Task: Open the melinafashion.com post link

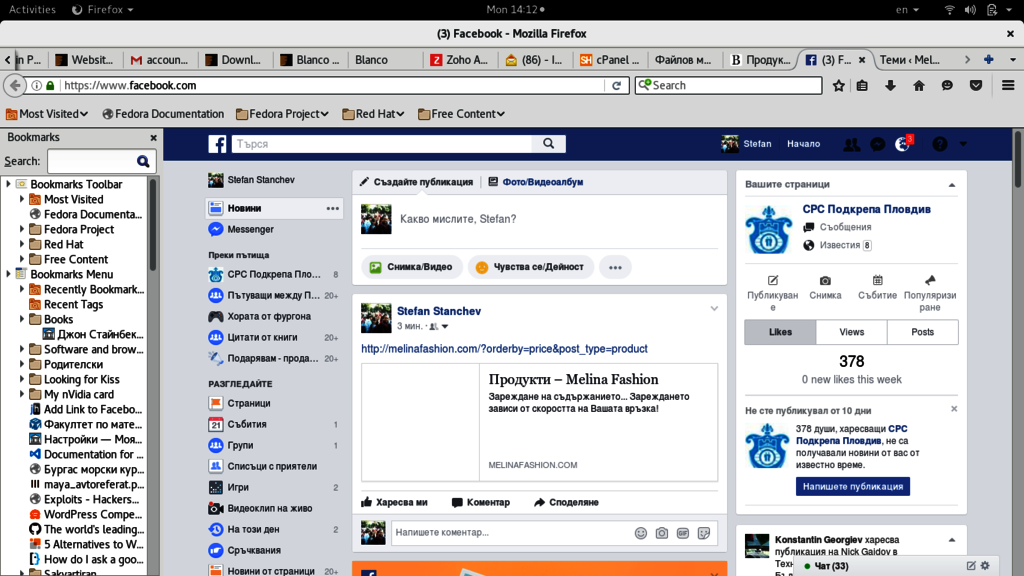Action: 504,349
